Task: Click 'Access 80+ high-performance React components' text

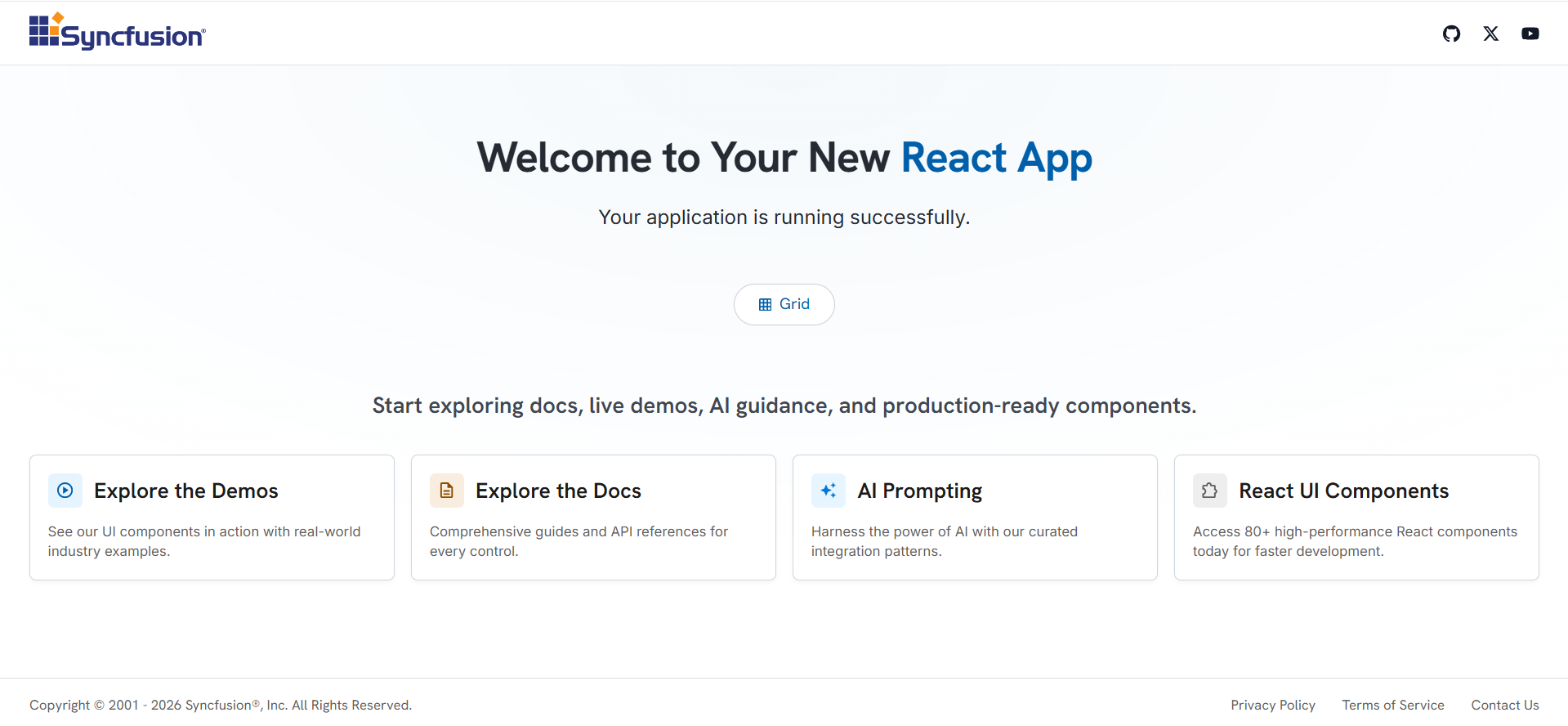Action: [x=1355, y=541]
